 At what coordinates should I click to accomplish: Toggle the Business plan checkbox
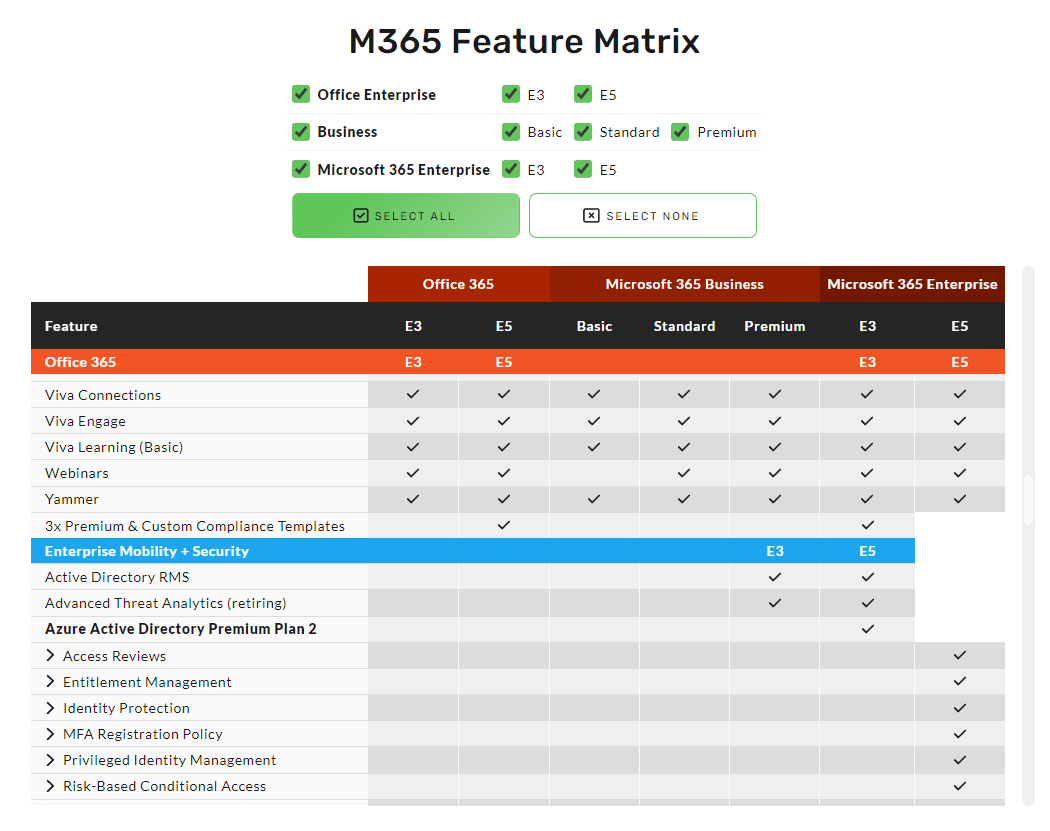tap(301, 131)
